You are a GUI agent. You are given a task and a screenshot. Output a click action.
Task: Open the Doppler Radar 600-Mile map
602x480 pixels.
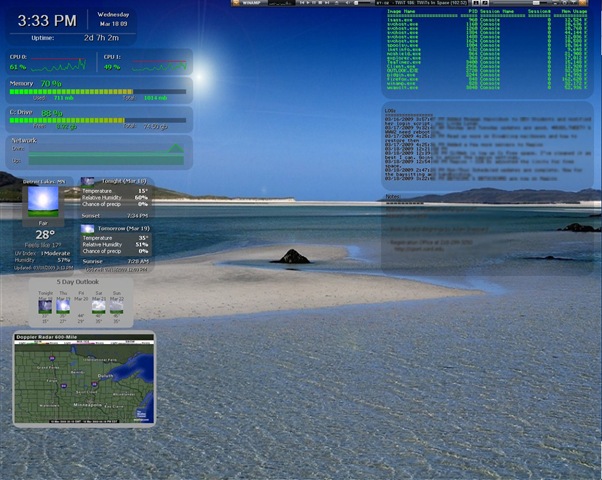tap(84, 379)
